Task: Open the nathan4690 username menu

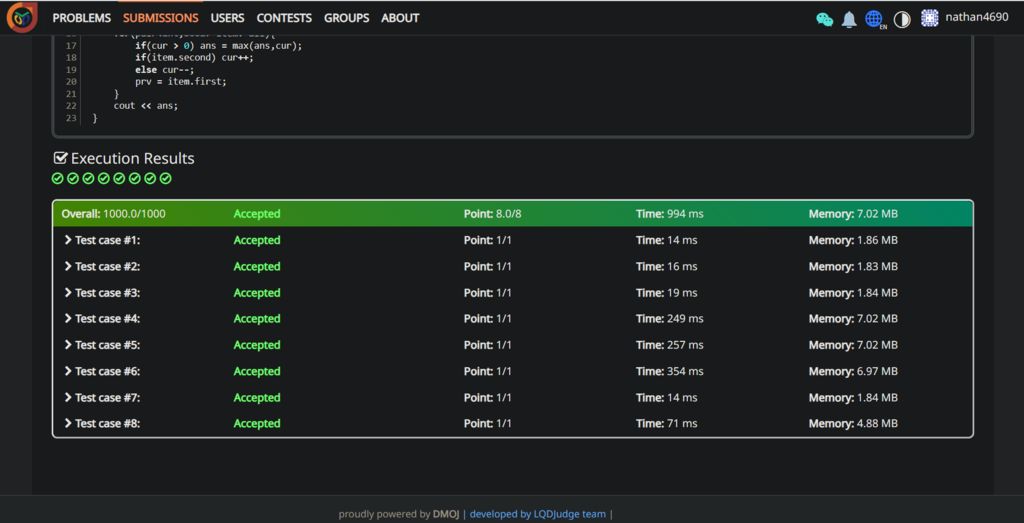Action: click(x=976, y=17)
